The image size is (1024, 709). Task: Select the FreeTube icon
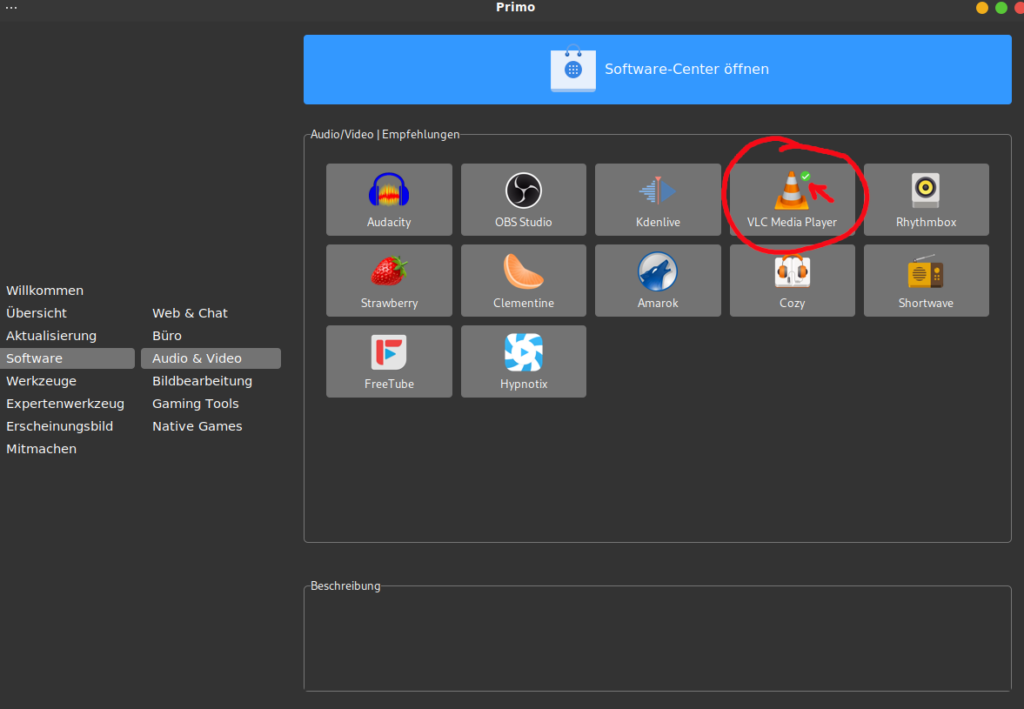(389, 352)
